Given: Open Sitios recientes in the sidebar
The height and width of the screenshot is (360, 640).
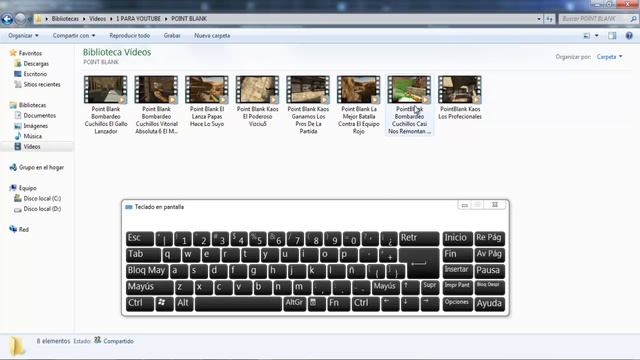Looking at the screenshot, I should (37, 84).
